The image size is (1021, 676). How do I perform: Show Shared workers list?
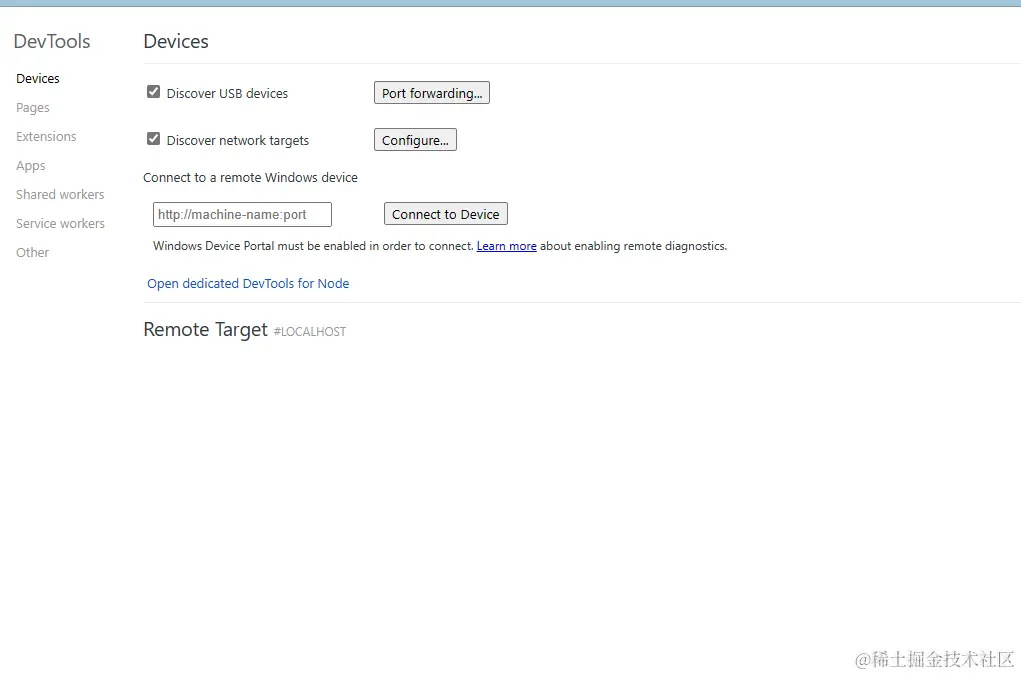click(x=60, y=195)
